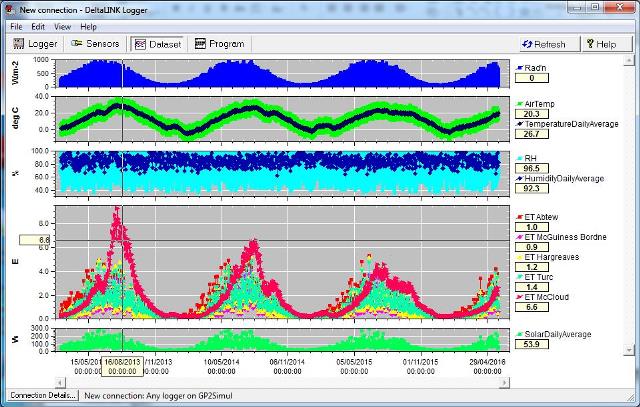Click HumidityDailyAverage legend marker
The image size is (640, 407).
pyautogui.click(x=520, y=178)
